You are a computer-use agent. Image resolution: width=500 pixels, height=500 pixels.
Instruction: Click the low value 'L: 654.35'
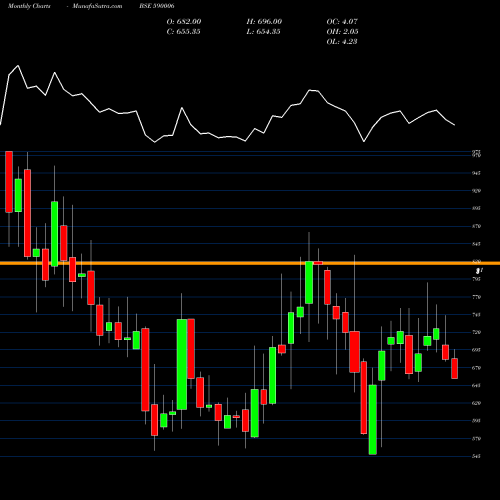(263, 31)
